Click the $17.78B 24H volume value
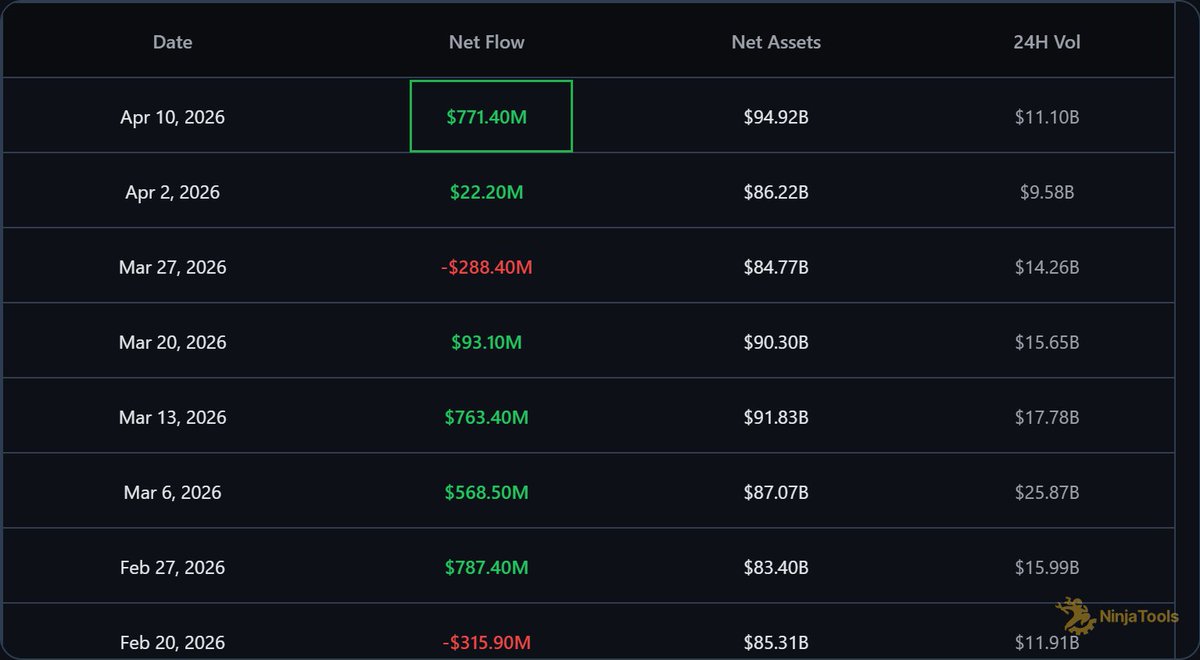The height and width of the screenshot is (660, 1200). 1046,417
